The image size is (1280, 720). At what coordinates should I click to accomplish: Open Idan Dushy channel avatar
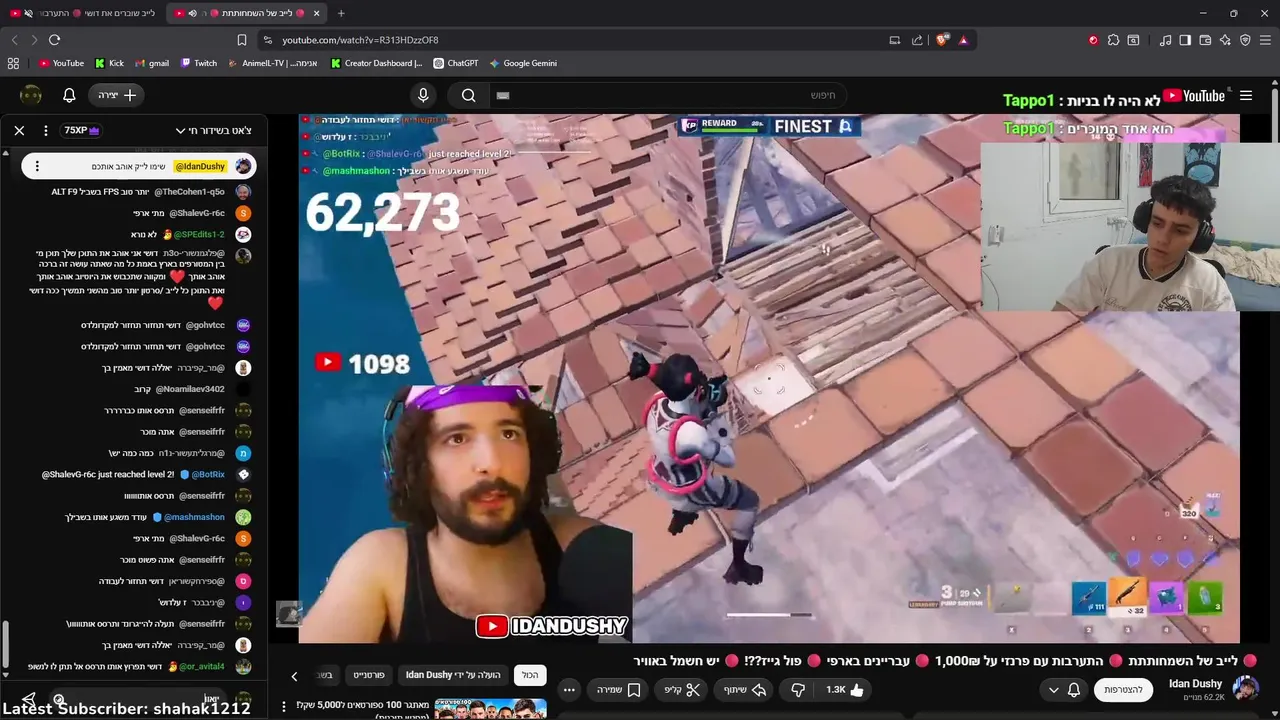point(1246,689)
